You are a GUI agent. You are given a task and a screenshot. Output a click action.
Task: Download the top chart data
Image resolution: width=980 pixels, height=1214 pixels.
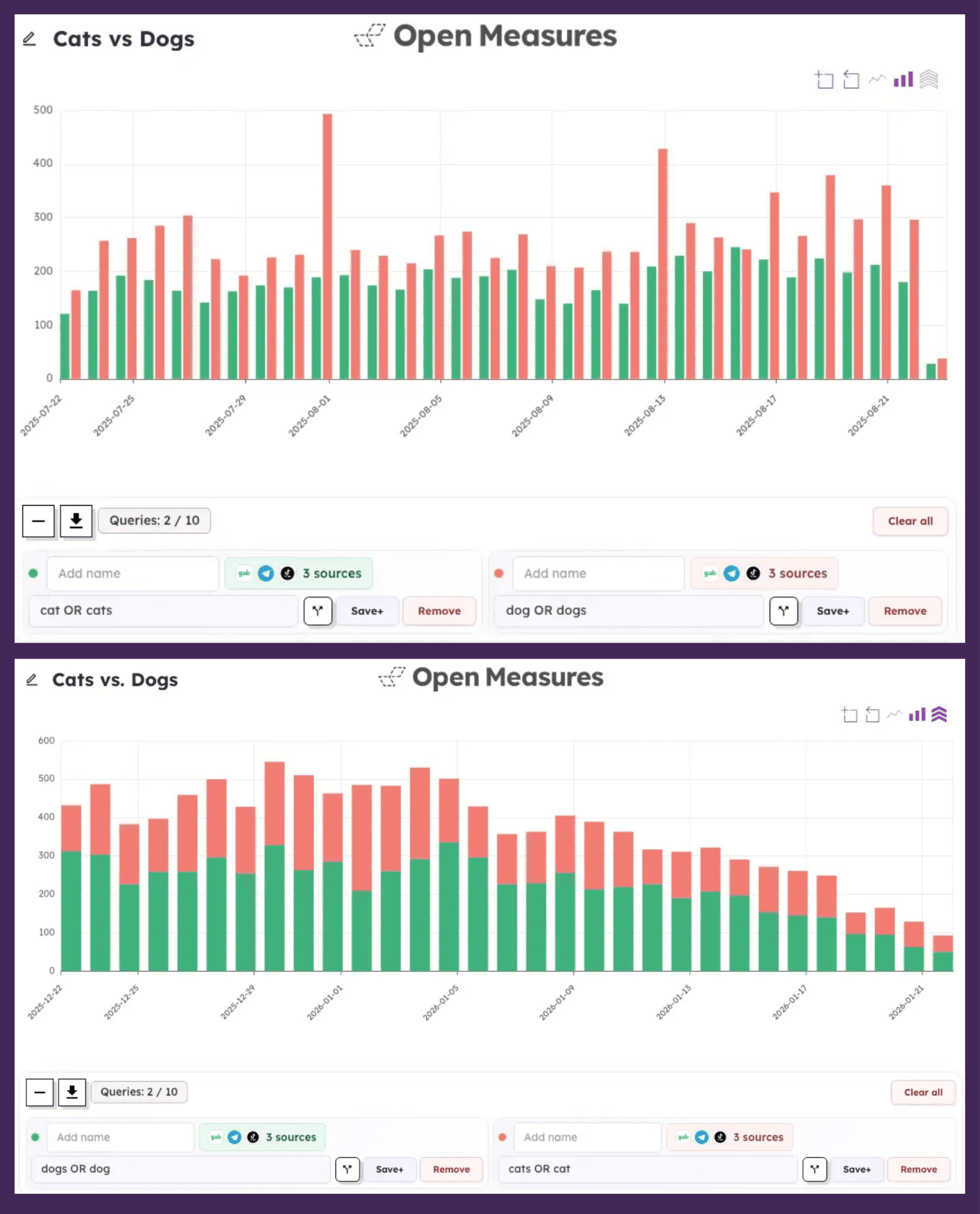76,520
